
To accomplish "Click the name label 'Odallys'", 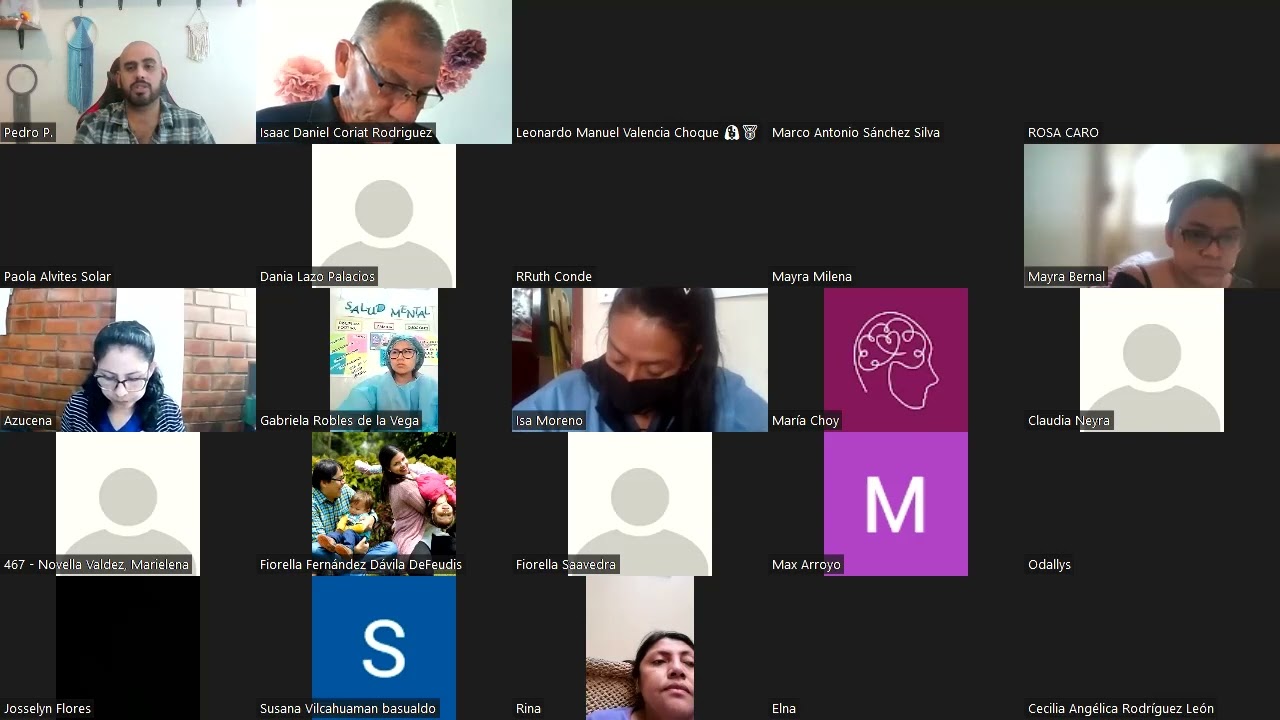I will tap(1049, 564).
